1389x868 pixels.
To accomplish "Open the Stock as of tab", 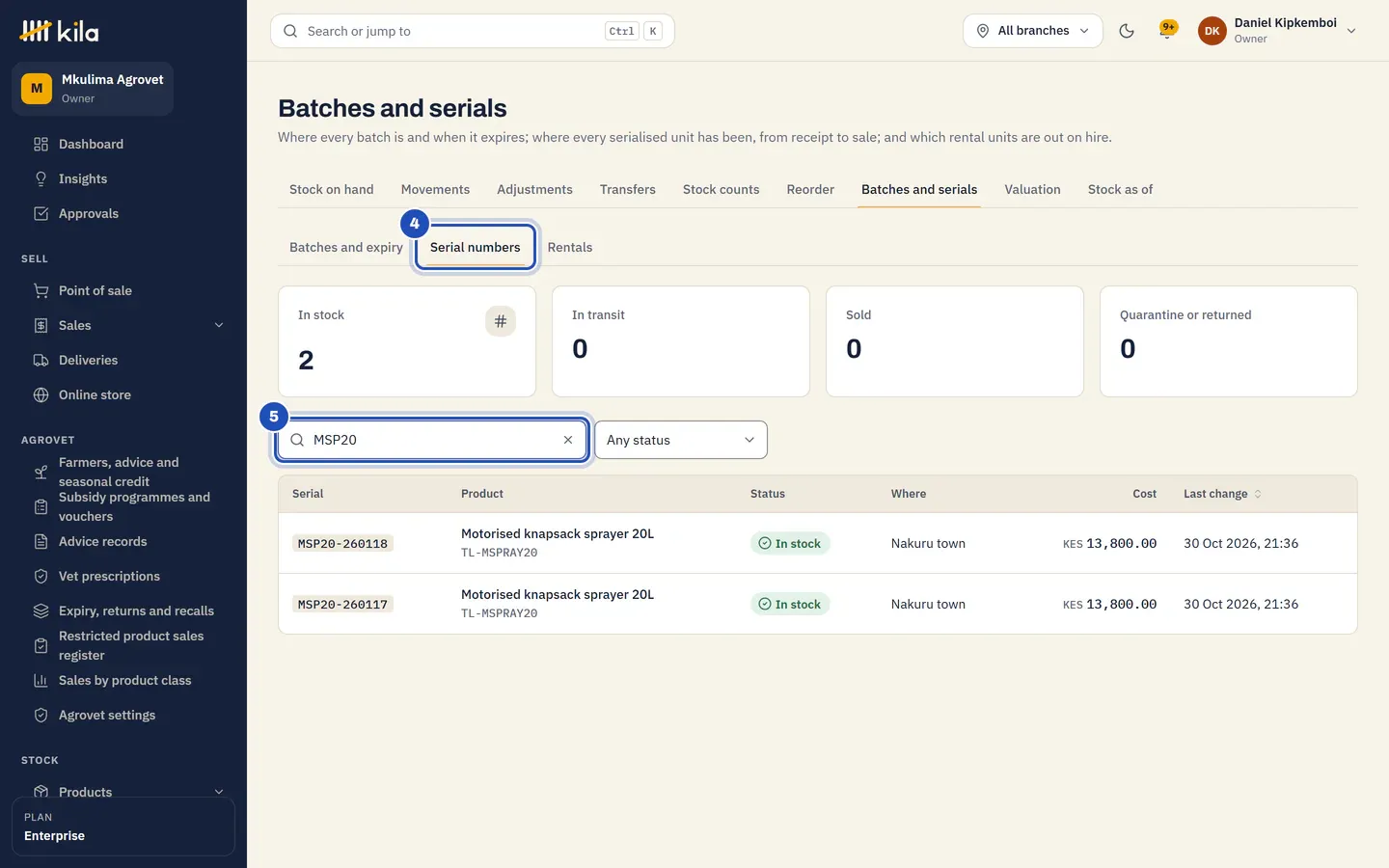I will 1120,189.
